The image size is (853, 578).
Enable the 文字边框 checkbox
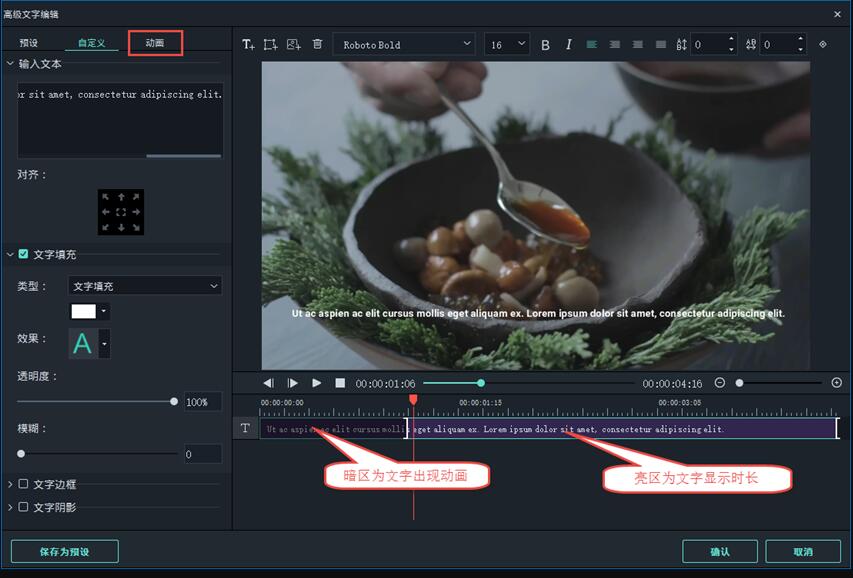click(23, 484)
